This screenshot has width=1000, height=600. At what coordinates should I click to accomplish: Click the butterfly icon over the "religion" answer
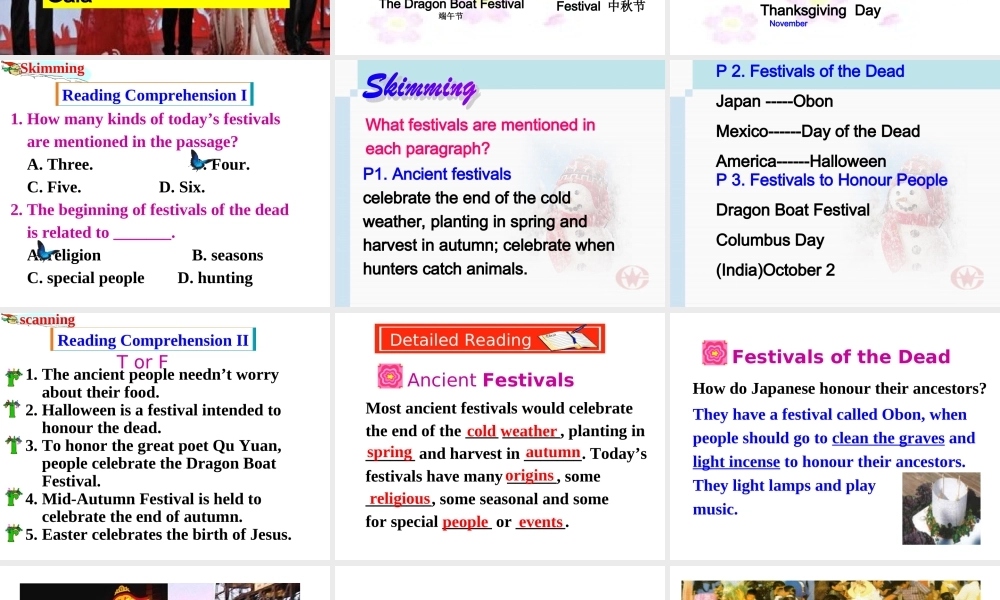click(47, 251)
